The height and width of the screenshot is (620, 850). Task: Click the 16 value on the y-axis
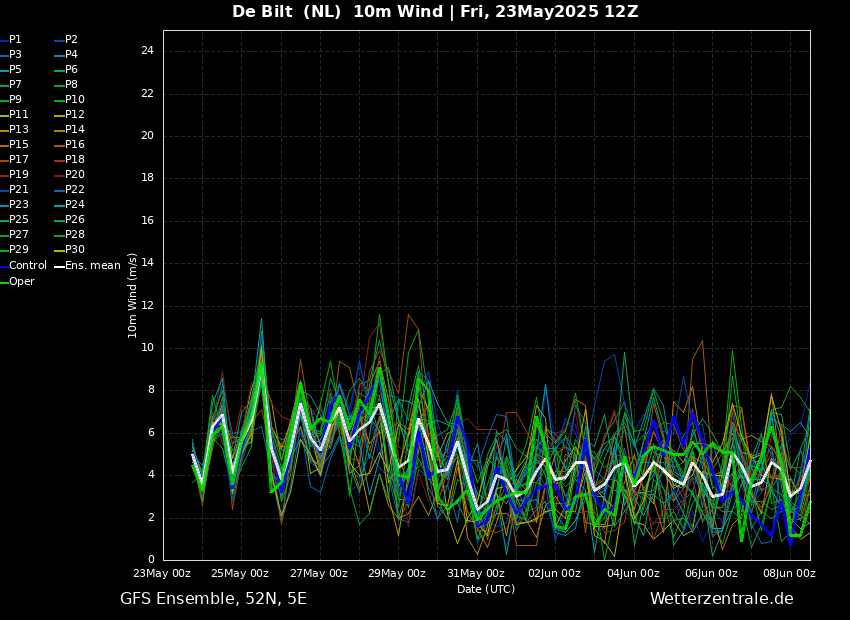pyautogui.click(x=147, y=221)
